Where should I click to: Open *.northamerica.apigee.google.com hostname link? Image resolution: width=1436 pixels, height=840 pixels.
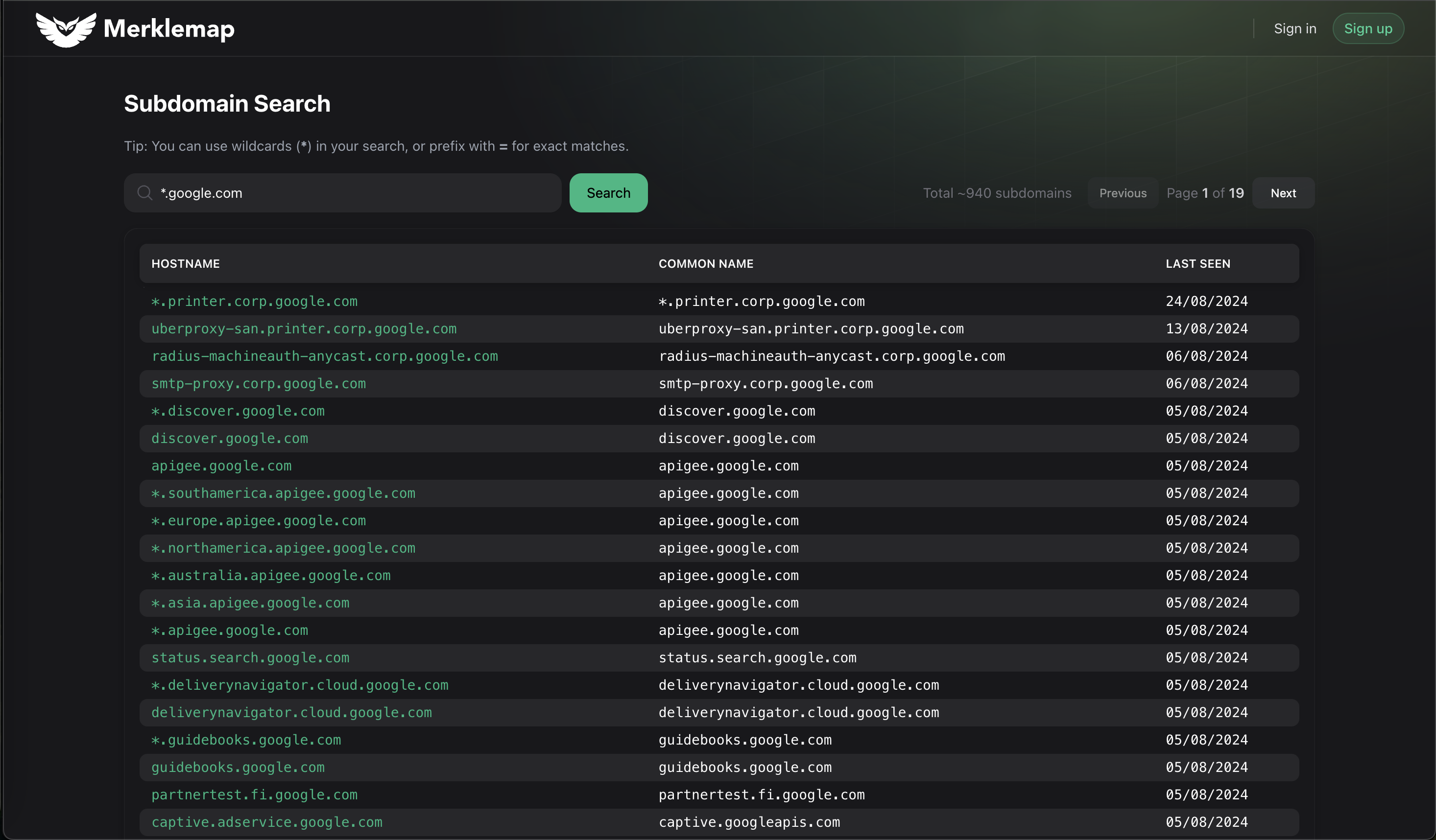coord(283,548)
